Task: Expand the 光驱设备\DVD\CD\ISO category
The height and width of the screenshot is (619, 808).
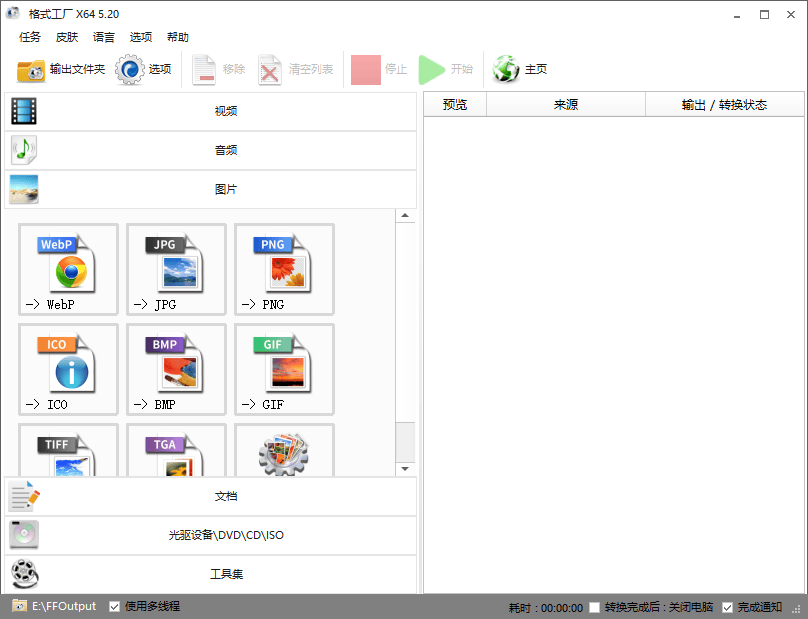Action: click(x=210, y=536)
